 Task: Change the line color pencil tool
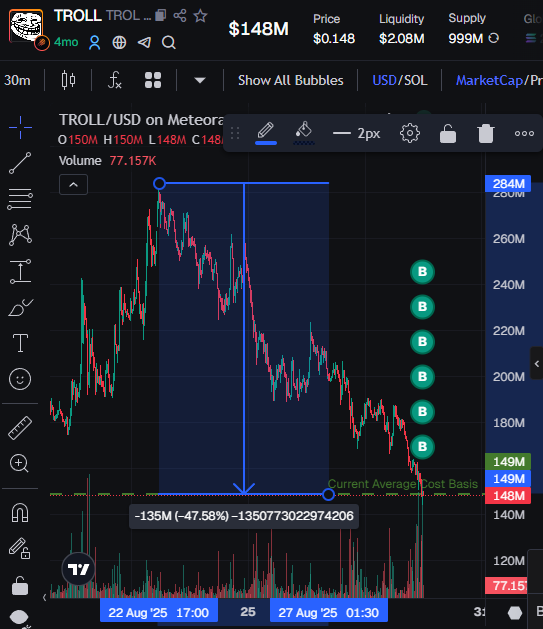point(266,133)
